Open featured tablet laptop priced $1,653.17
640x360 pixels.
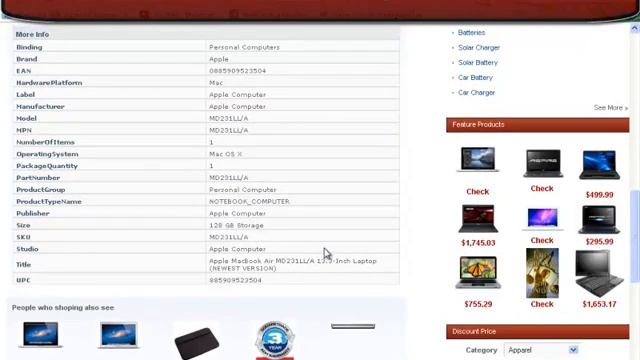click(x=599, y=273)
